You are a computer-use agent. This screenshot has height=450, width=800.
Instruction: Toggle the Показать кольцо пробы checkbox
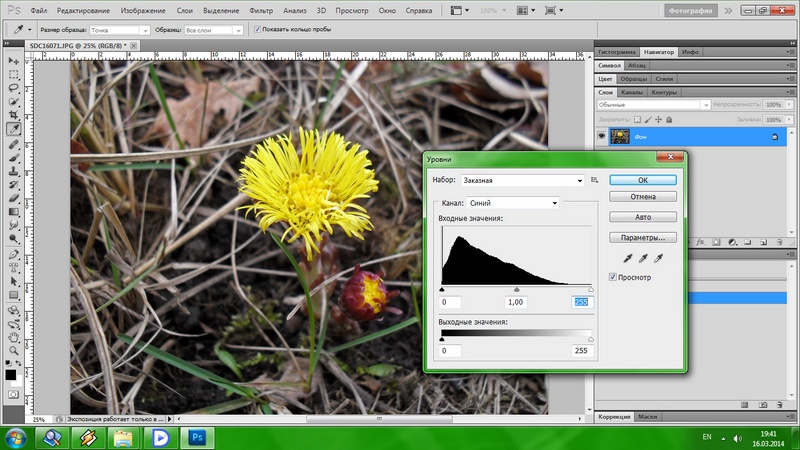point(257,30)
